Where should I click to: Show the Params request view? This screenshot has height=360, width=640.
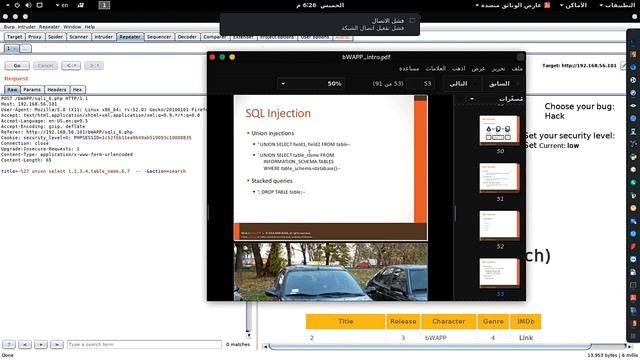click(32, 89)
